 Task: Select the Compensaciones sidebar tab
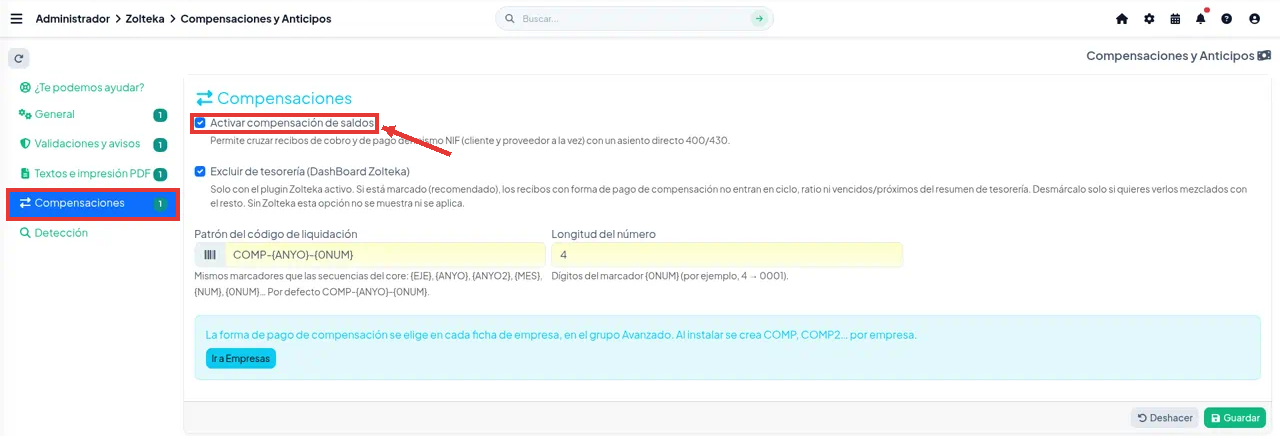[92, 203]
